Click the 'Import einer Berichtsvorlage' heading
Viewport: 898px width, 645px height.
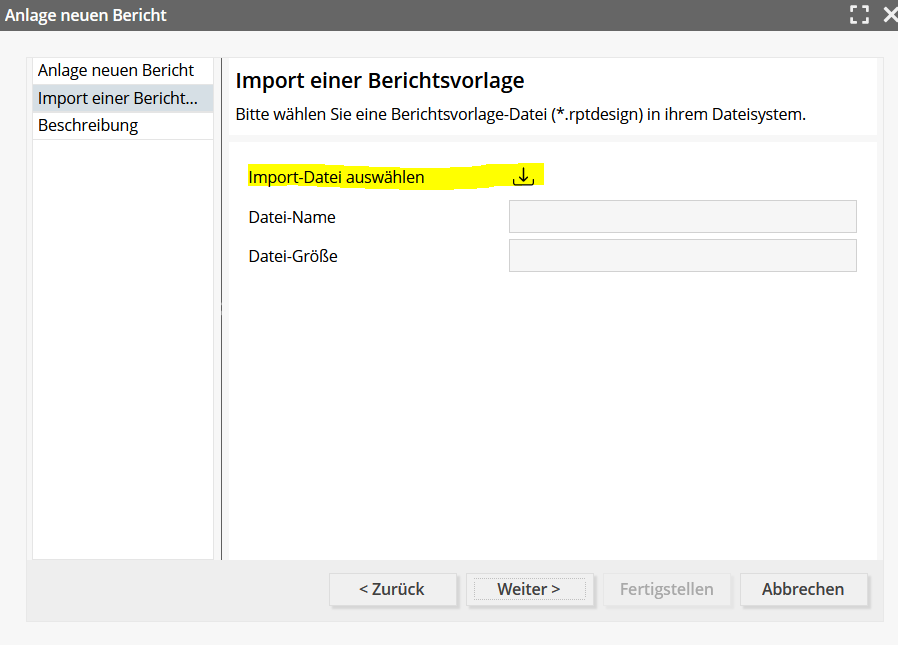[380, 81]
